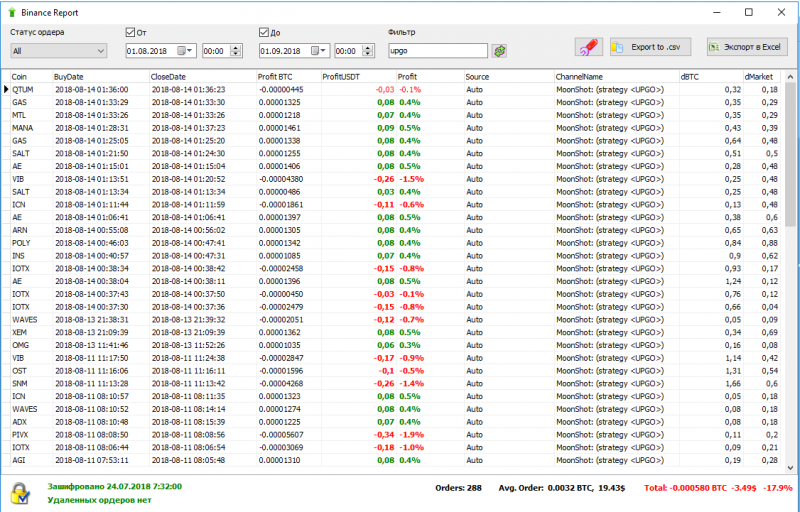The image size is (800, 512).
Task: Sort by the Profit BTC column header
Action: tap(287, 76)
